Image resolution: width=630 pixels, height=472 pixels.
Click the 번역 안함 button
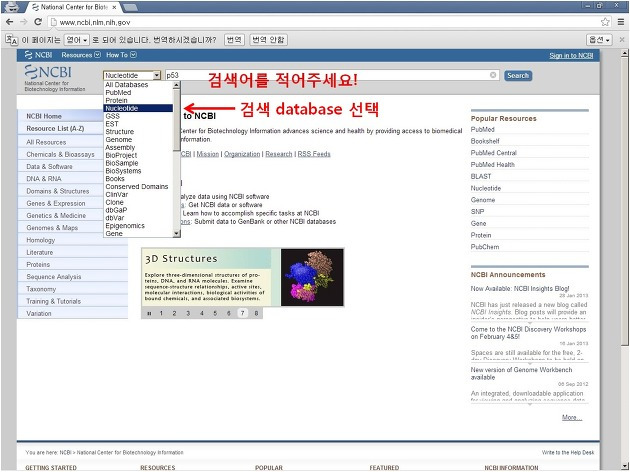point(268,40)
